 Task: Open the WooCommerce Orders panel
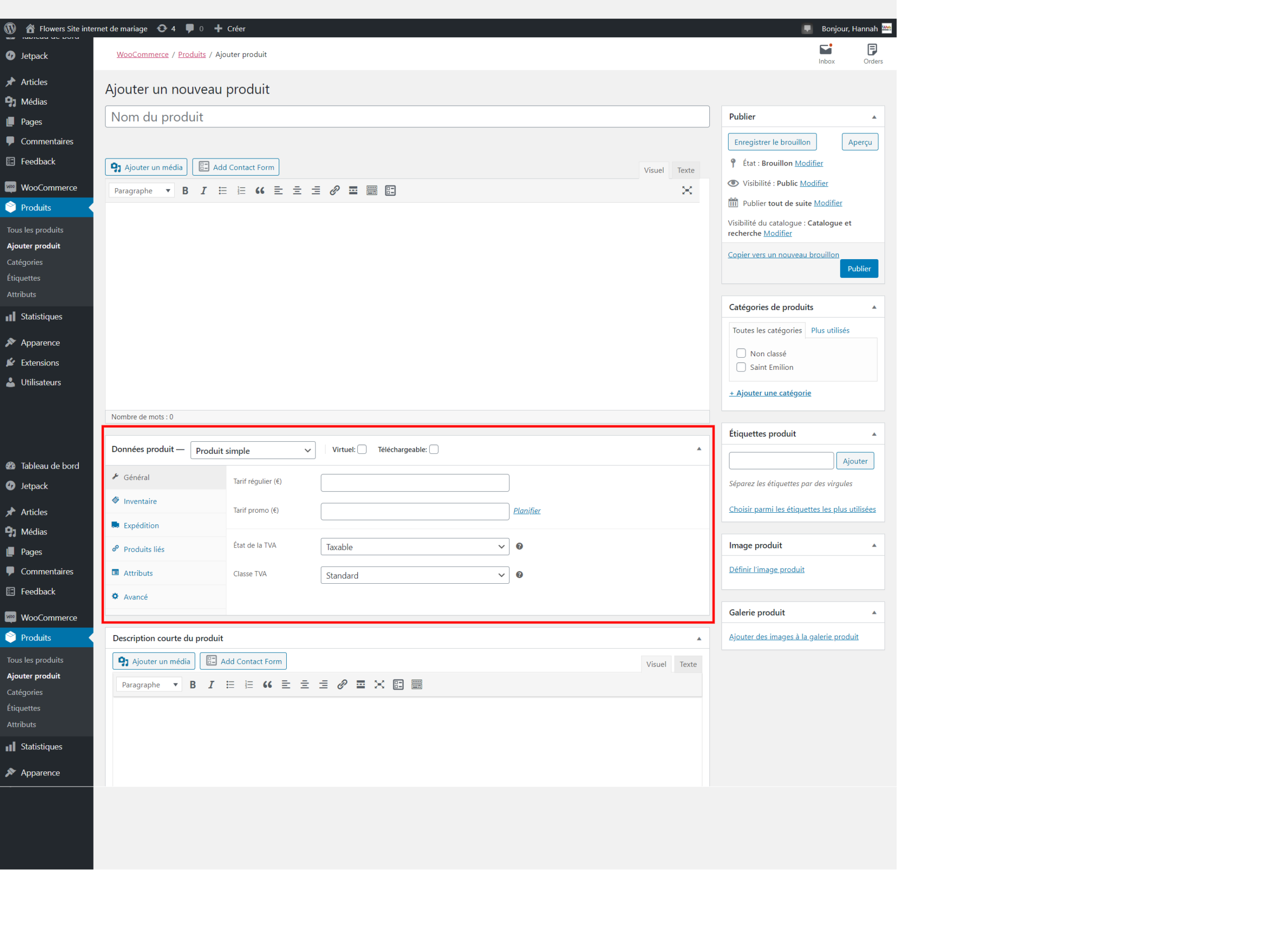(873, 54)
